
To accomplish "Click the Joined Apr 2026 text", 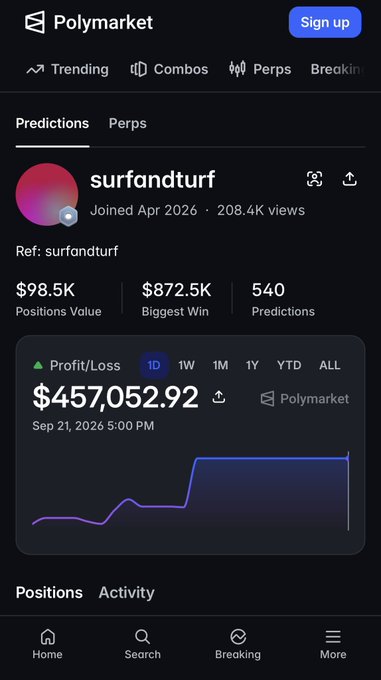I will pyautogui.click(x=143, y=210).
